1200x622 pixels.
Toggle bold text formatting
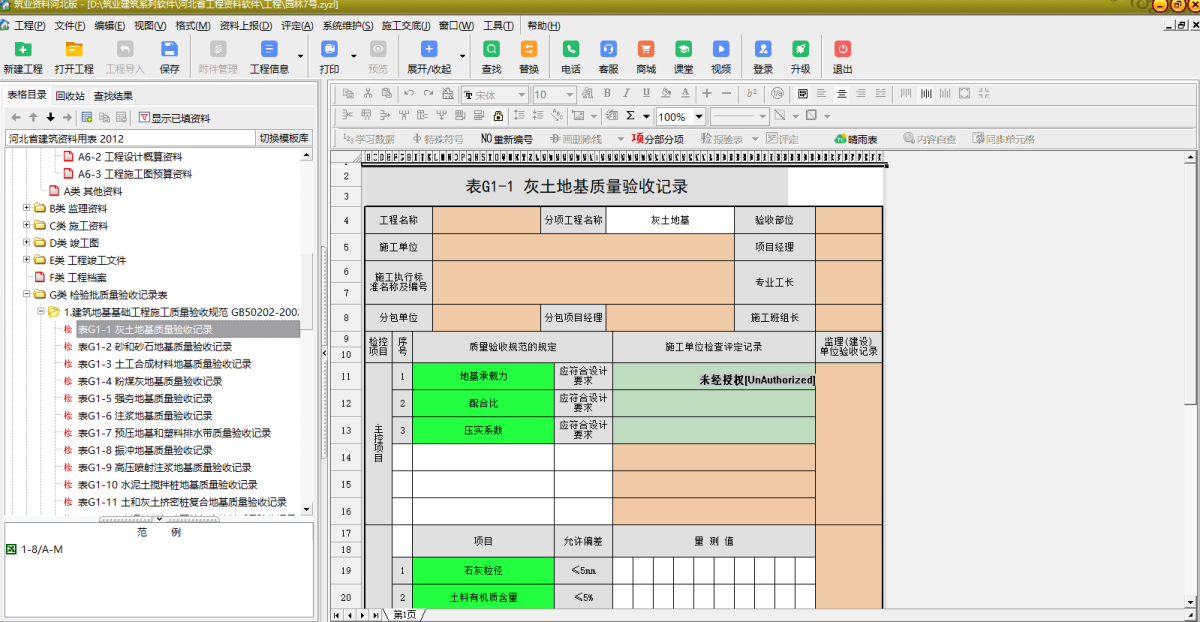point(605,93)
